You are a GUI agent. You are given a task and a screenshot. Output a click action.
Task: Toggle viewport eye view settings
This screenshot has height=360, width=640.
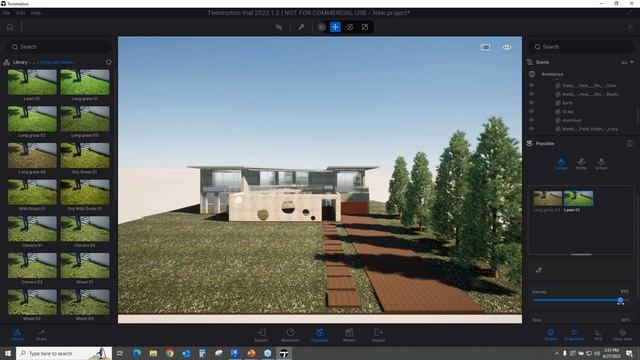pos(507,47)
